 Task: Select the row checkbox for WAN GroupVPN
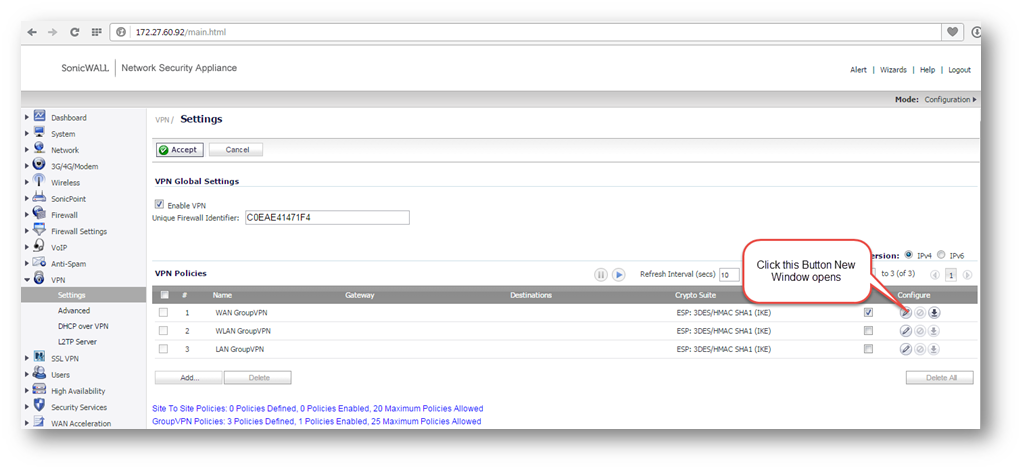click(x=163, y=312)
